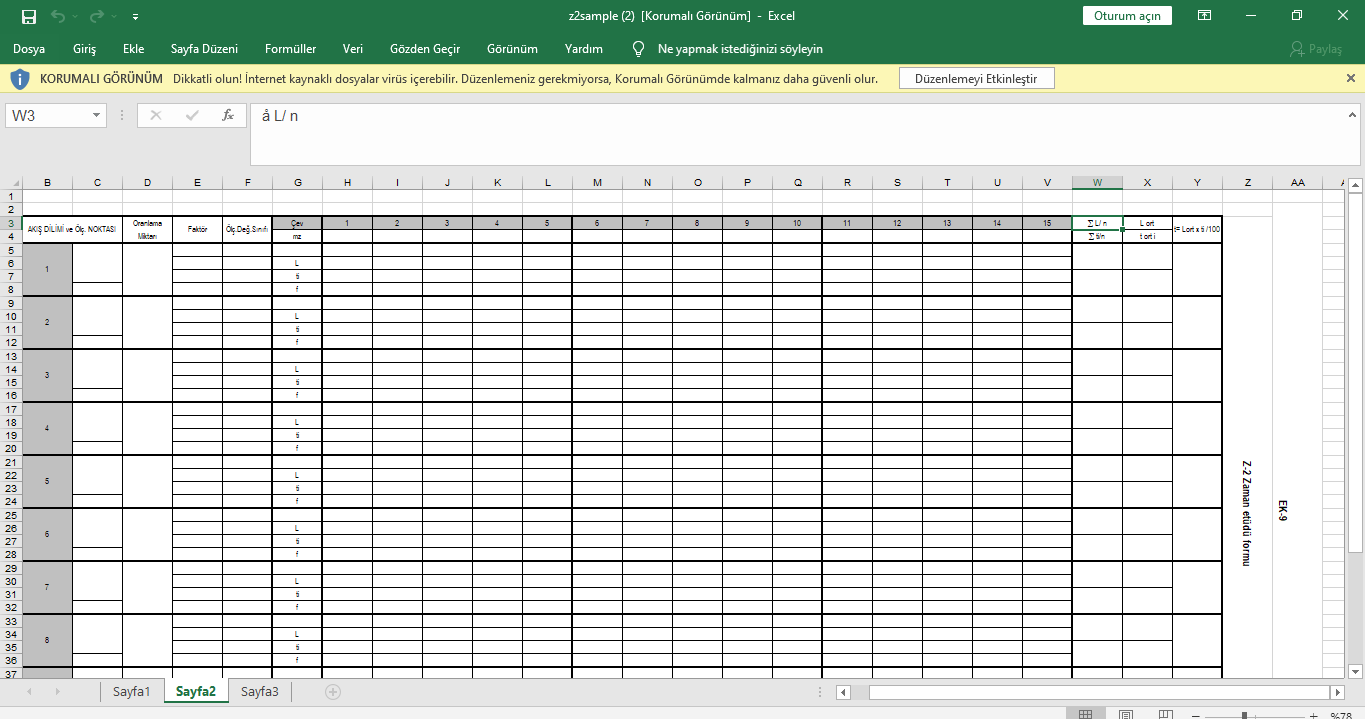Click Oturum açın to sign in

pos(1127,15)
